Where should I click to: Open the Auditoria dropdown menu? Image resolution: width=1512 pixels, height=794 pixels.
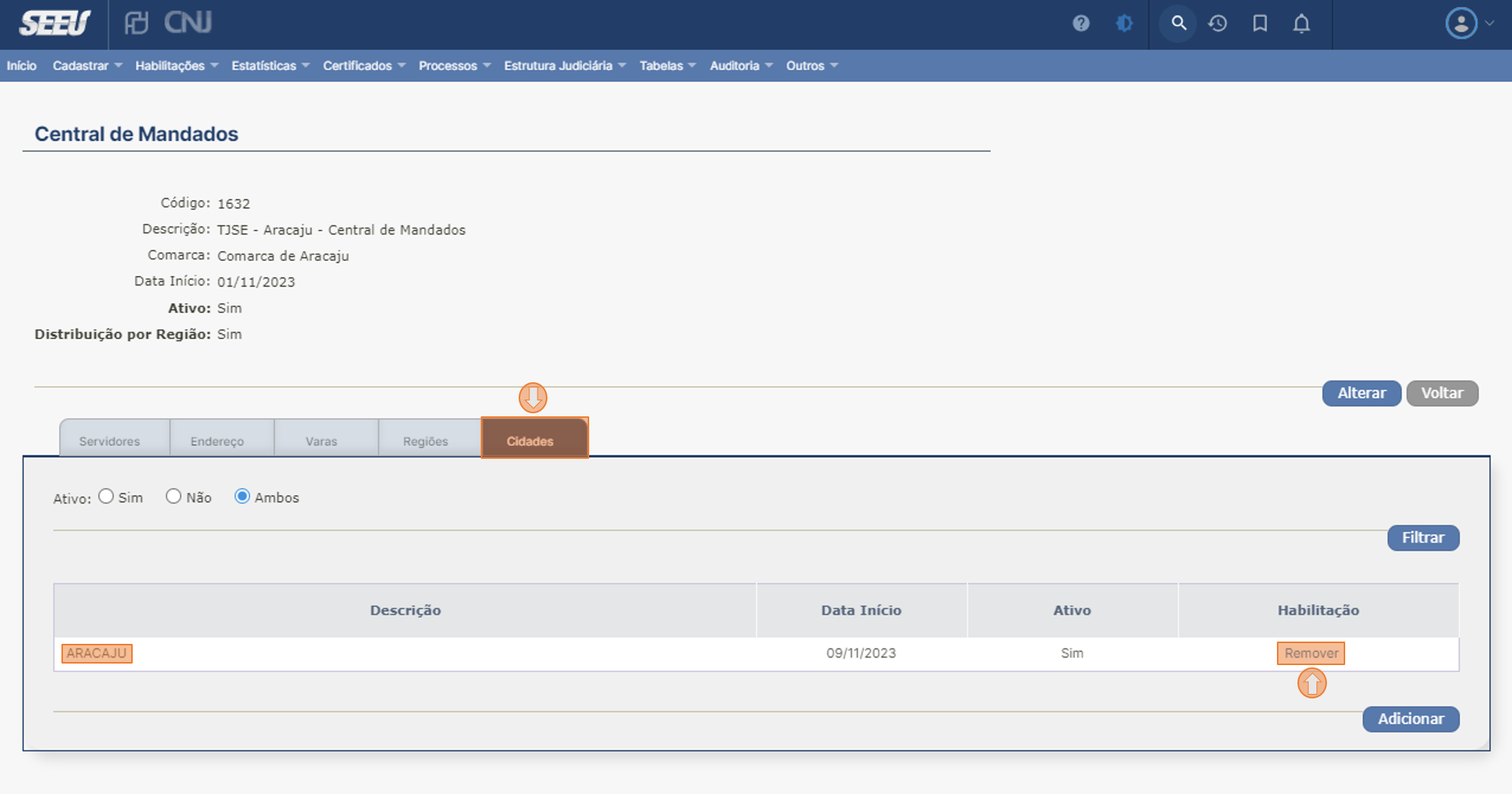coord(742,66)
